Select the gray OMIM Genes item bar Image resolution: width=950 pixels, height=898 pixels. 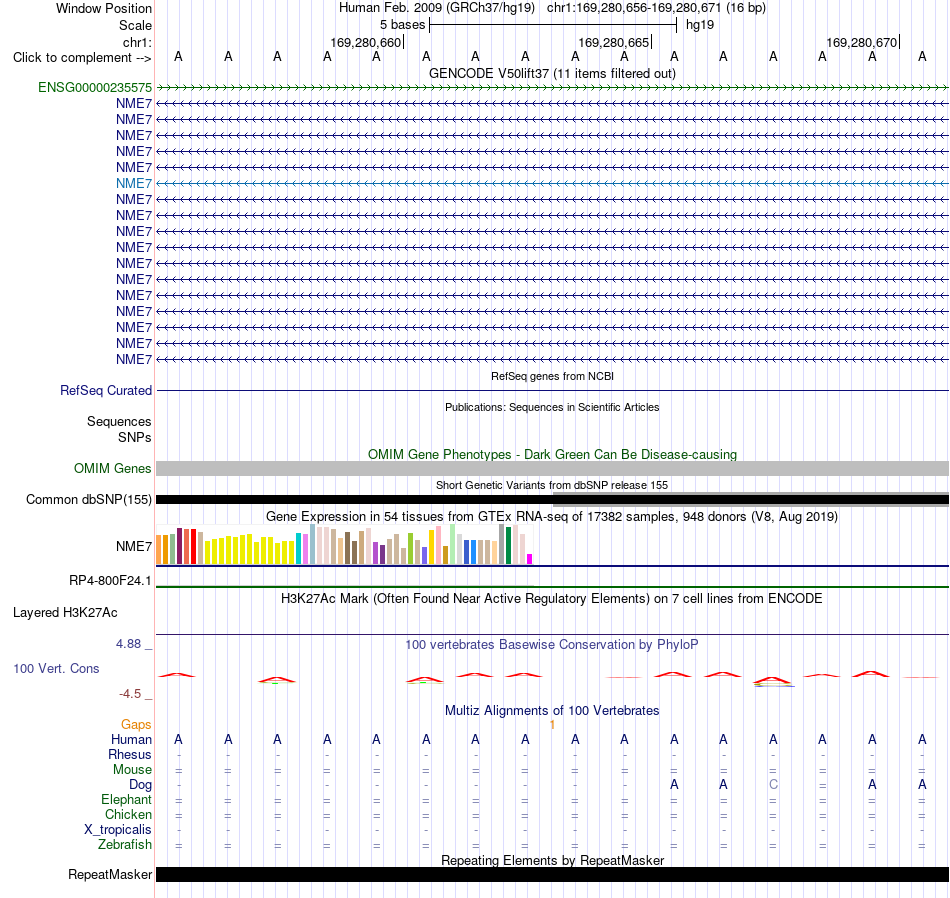[x=553, y=468]
